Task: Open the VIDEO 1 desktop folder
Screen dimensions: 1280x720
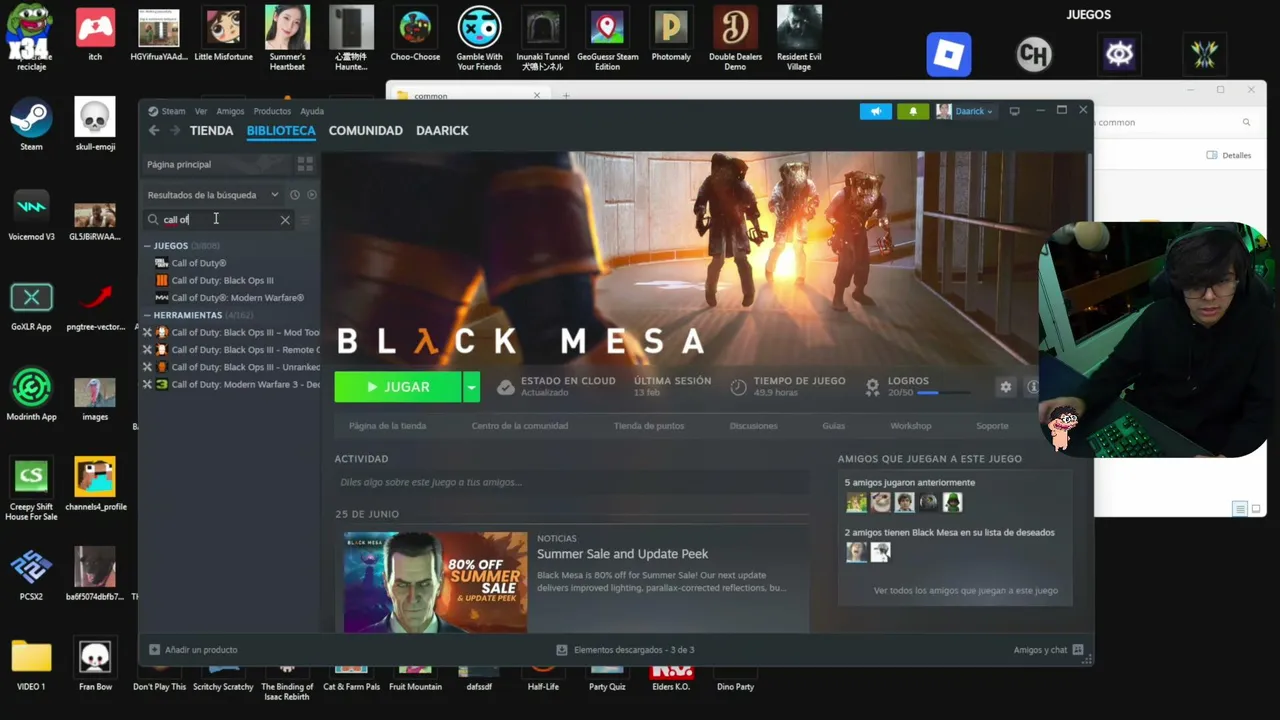Action: point(31,665)
